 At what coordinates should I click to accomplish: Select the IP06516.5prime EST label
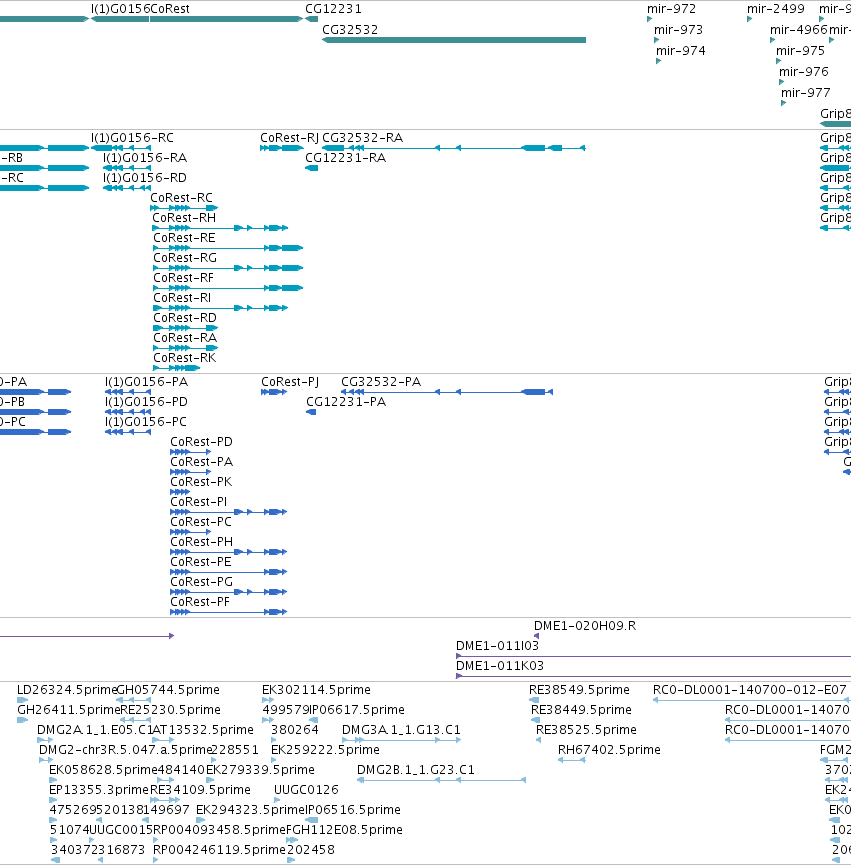[352, 809]
